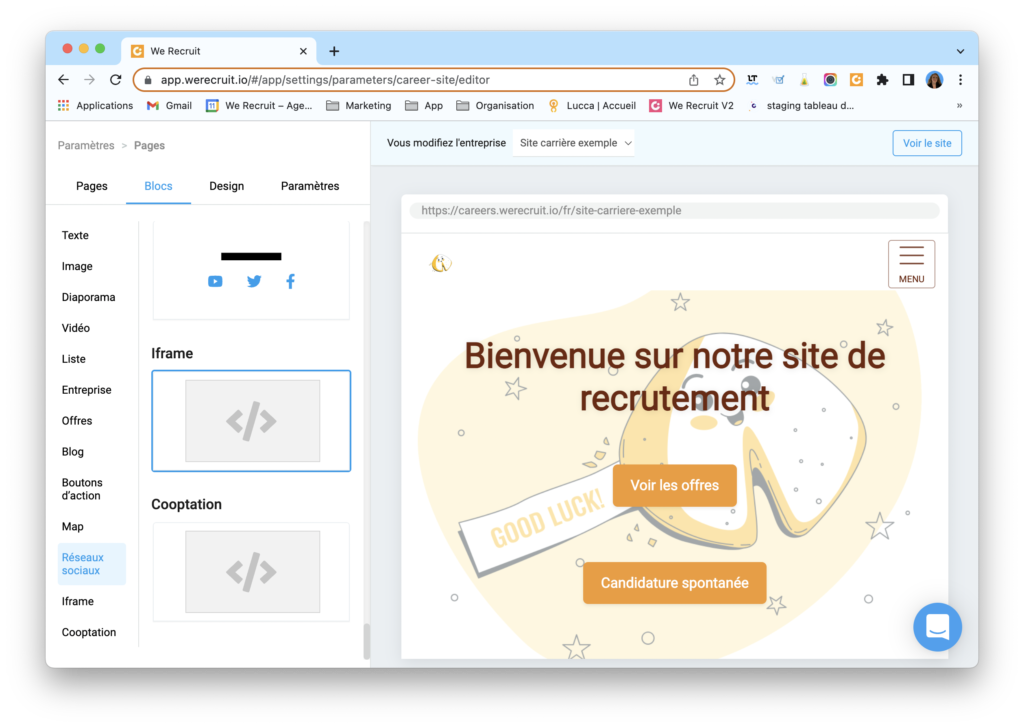Viewport: 1024px width, 728px height.
Task: Select the Cooptation block thumbnail
Action: [x=251, y=571]
